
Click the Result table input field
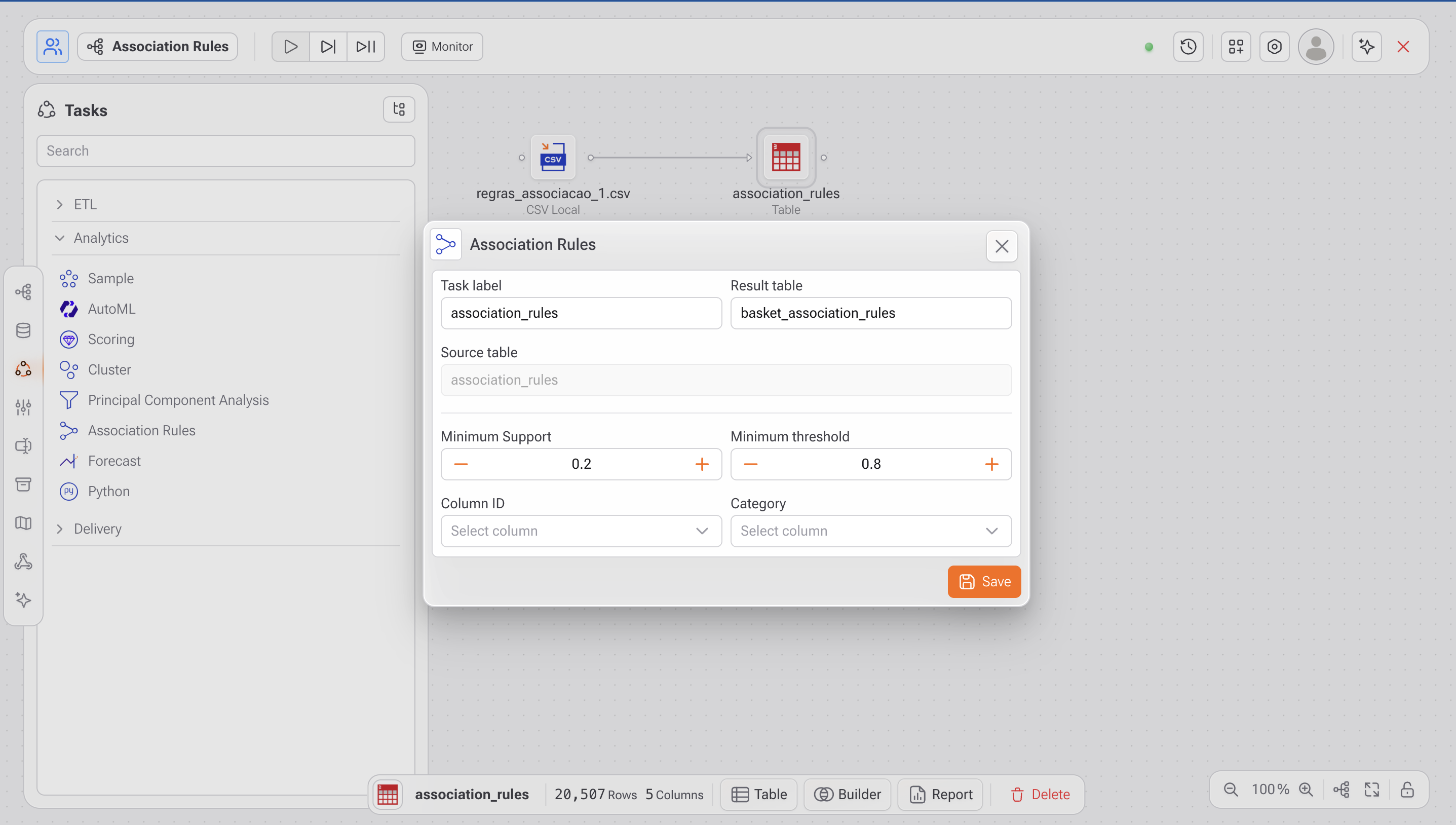pos(870,313)
